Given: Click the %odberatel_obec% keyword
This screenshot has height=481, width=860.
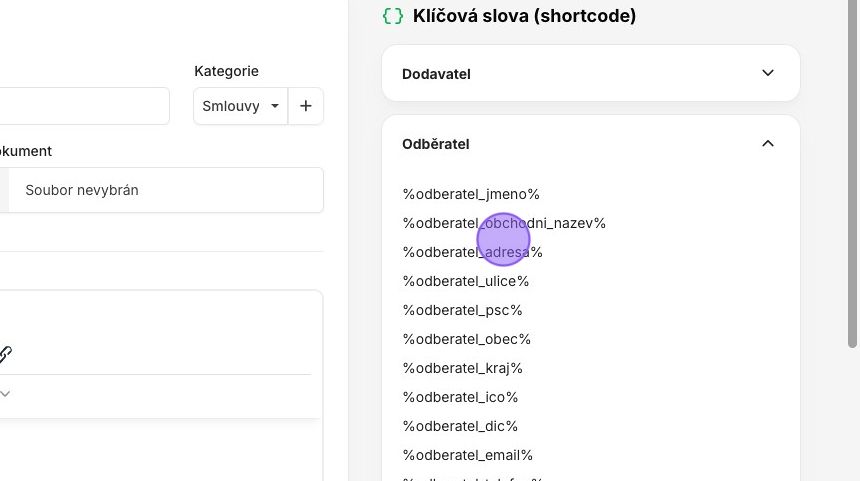Looking at the screenshot, I should [467, 339].
